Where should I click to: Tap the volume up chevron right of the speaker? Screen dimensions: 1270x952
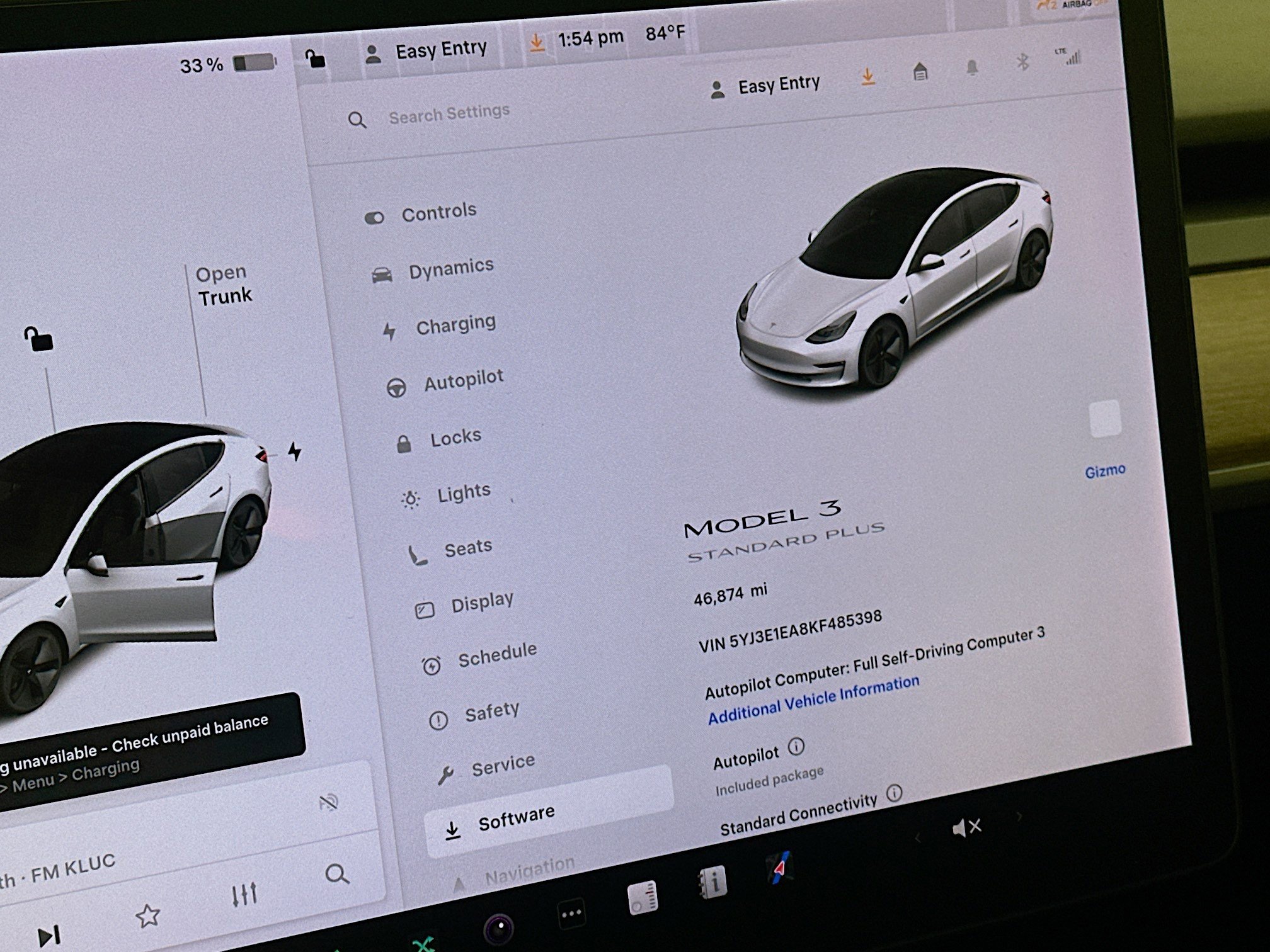point(1019,817)
